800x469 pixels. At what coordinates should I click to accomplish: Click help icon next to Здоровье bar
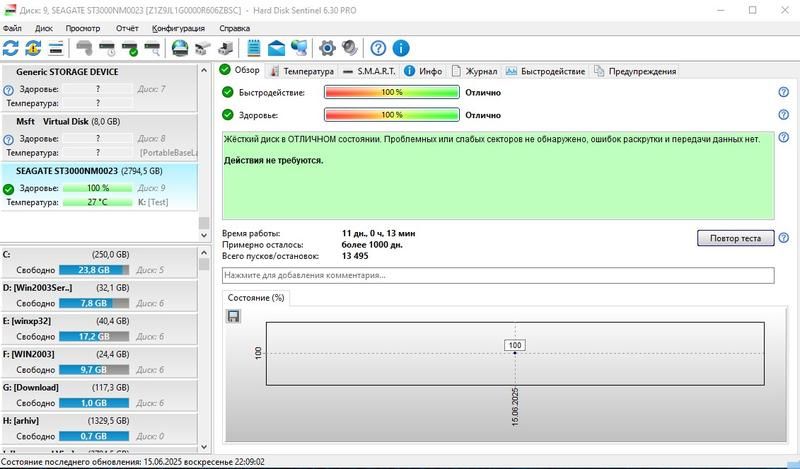click(784, 114)
